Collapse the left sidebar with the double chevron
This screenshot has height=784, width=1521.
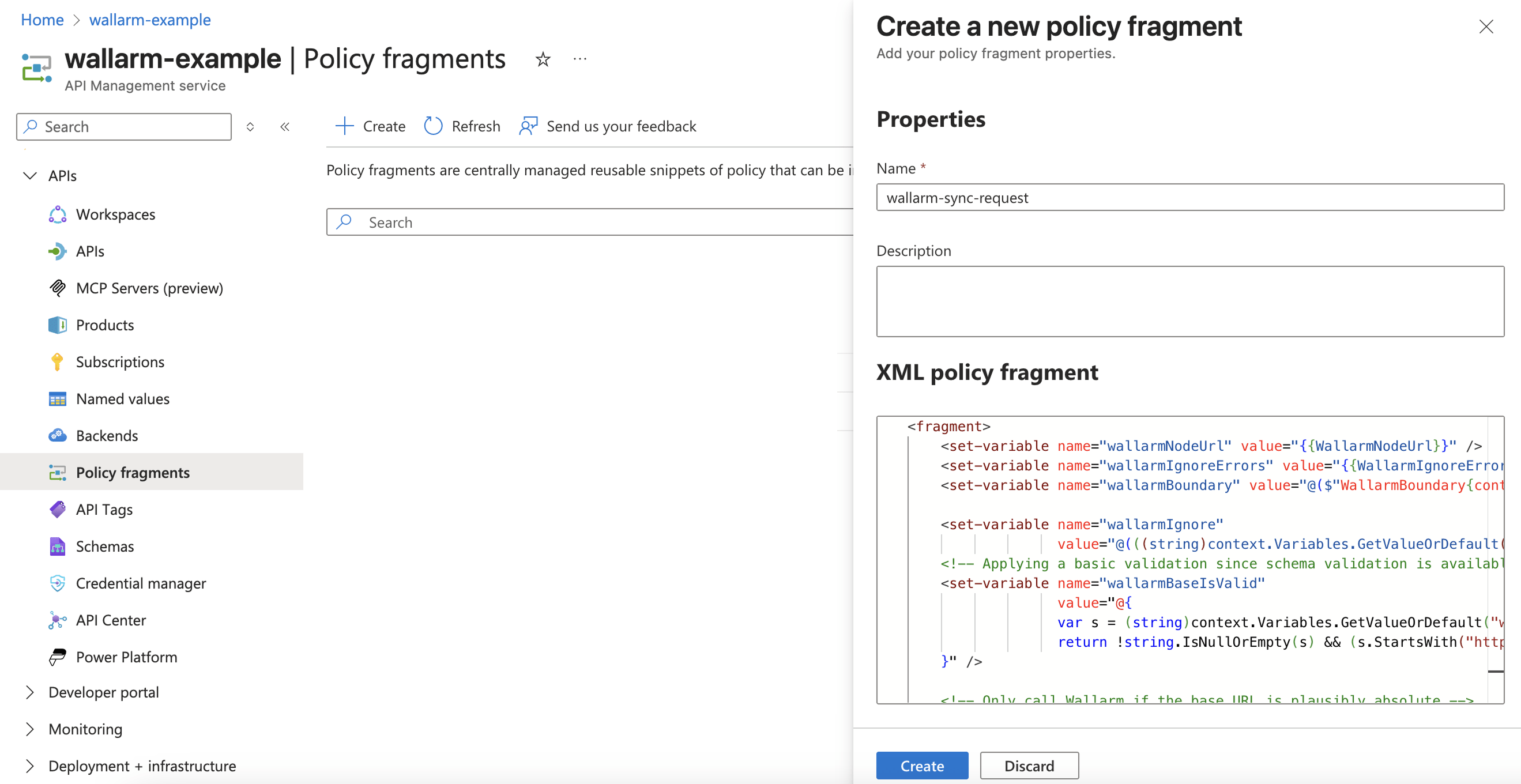[285, 126]
